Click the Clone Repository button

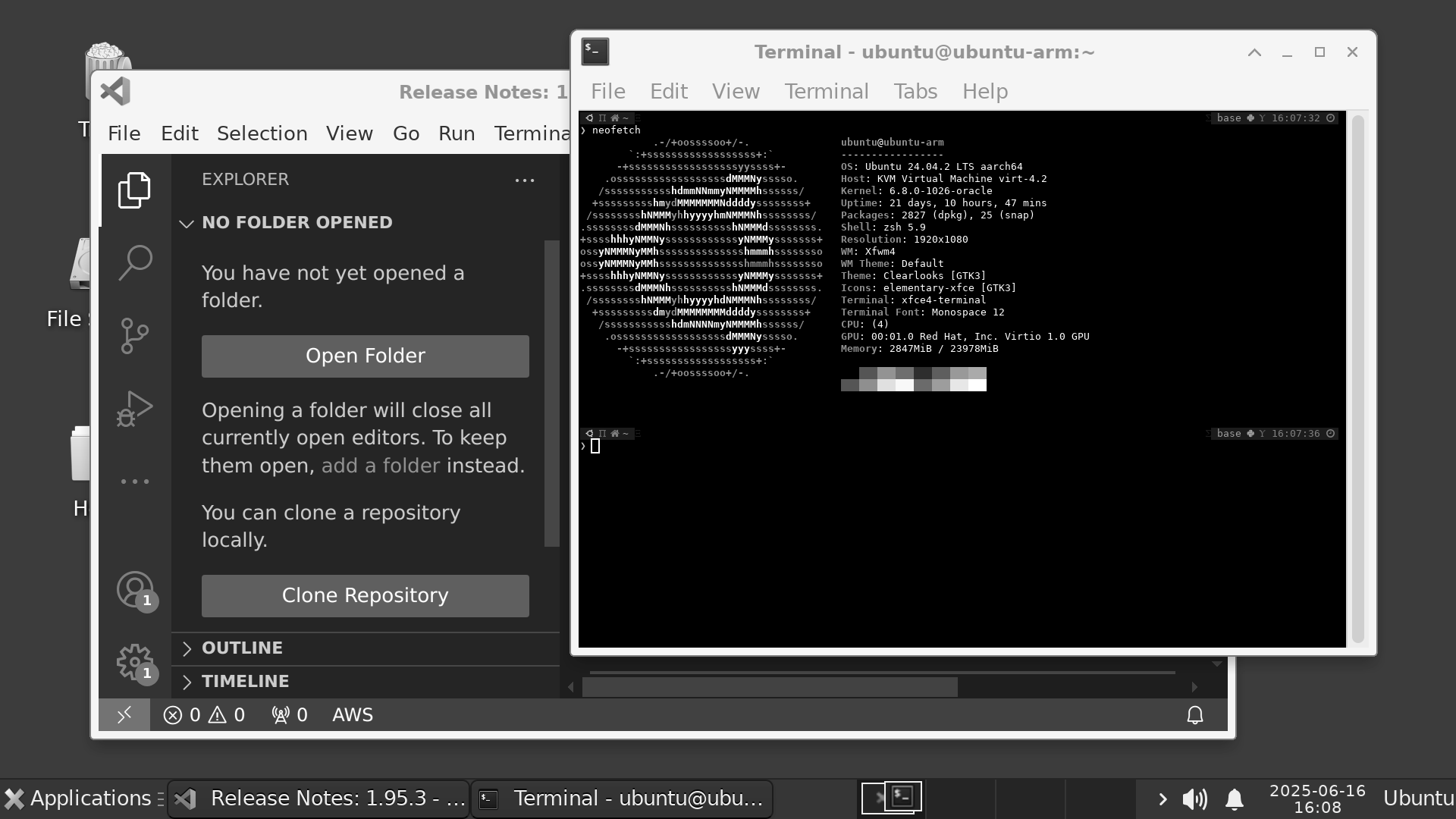[x=365, y=595]
